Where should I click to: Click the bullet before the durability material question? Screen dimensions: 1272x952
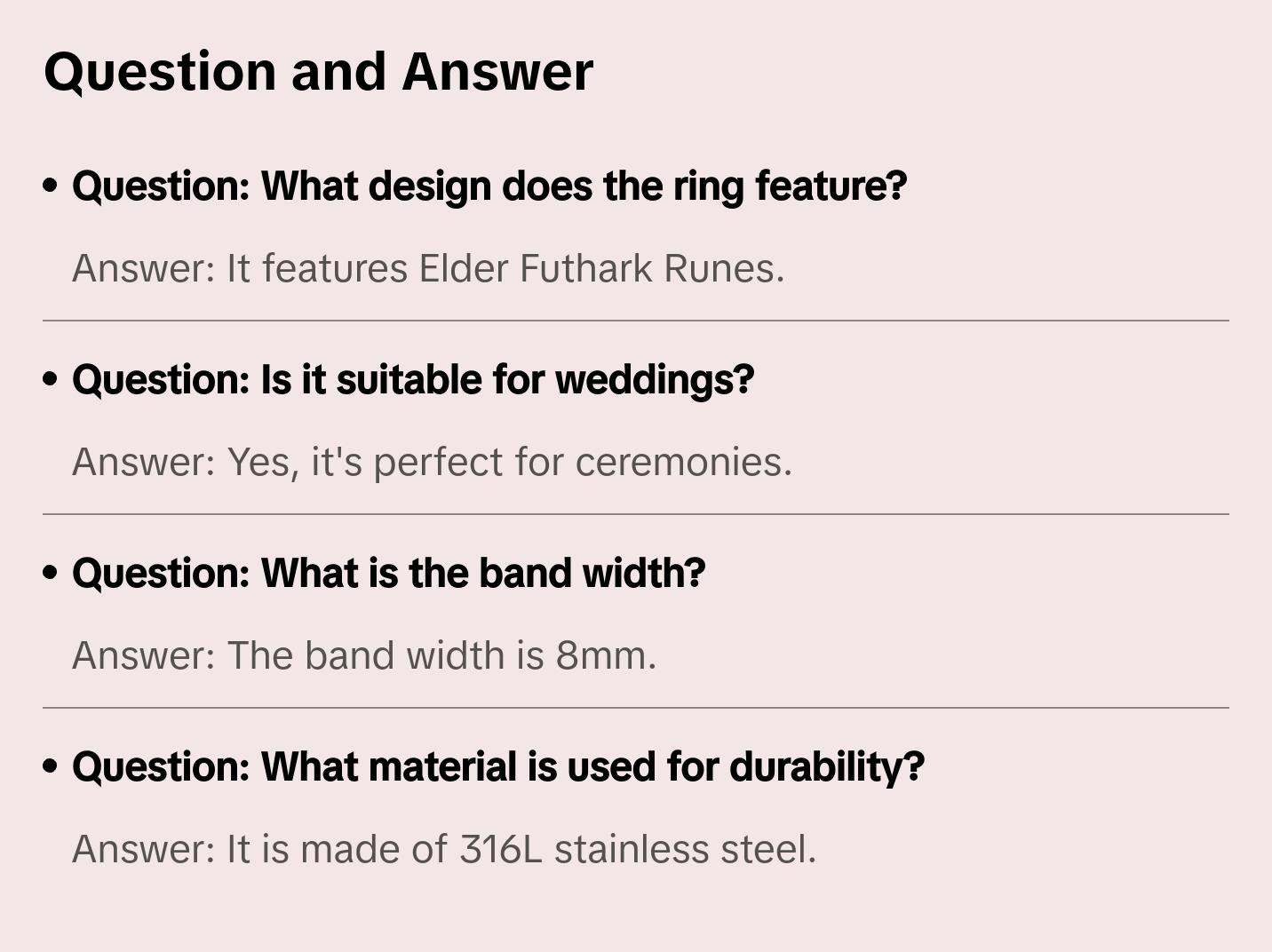51,766
